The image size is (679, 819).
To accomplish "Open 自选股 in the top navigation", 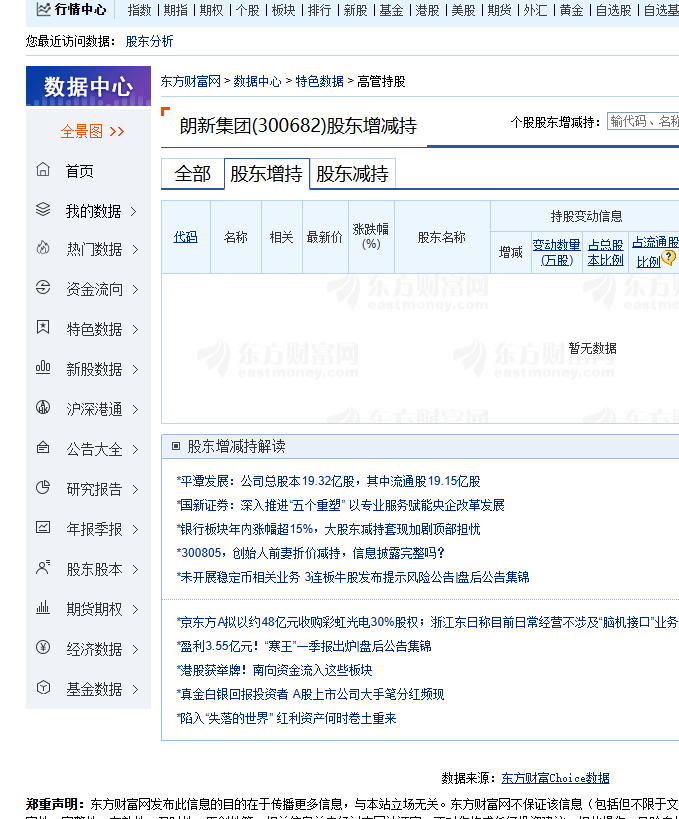I will point(614,10).
